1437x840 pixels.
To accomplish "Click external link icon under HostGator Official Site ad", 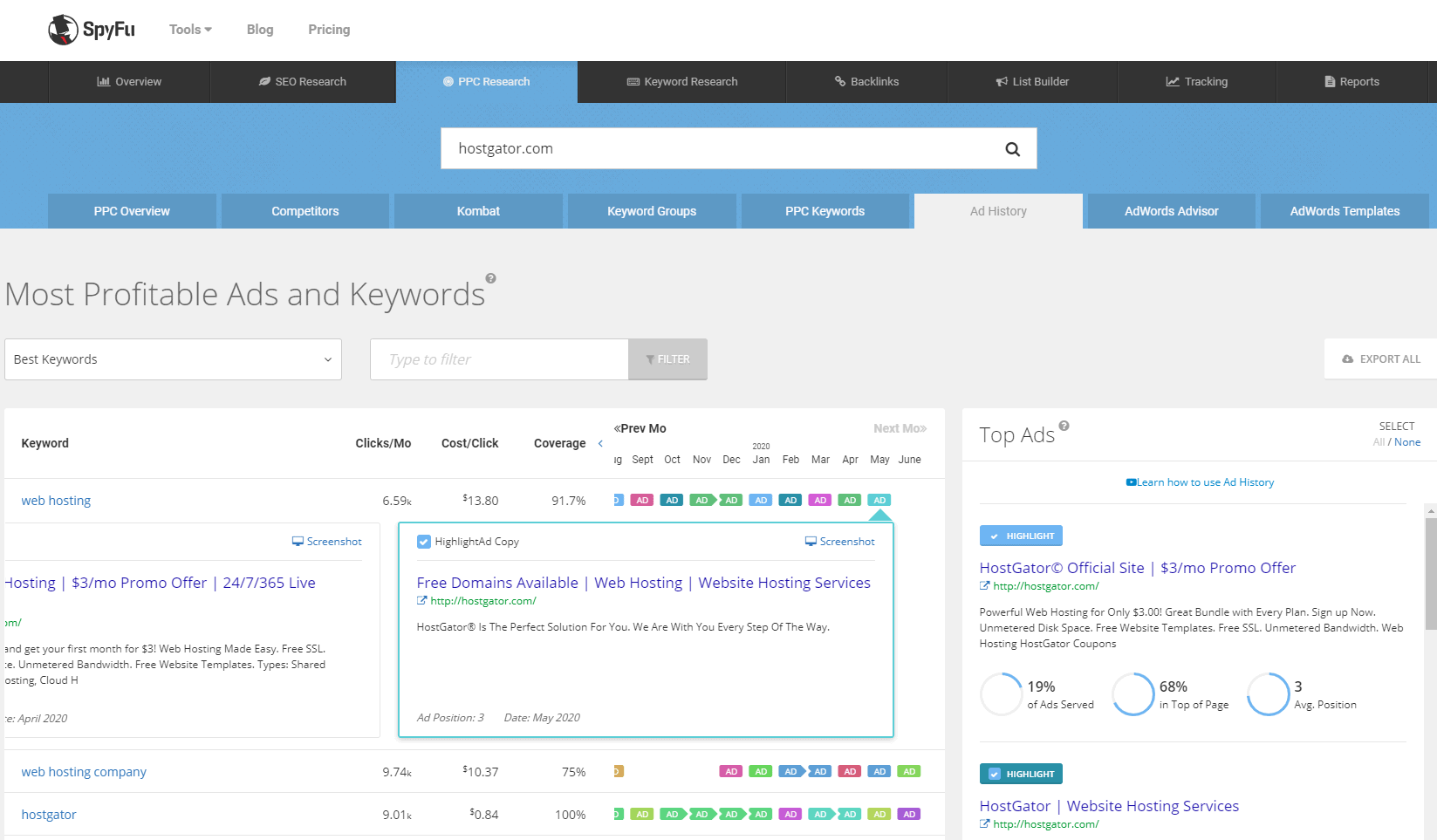I will [x=984, y=586].
